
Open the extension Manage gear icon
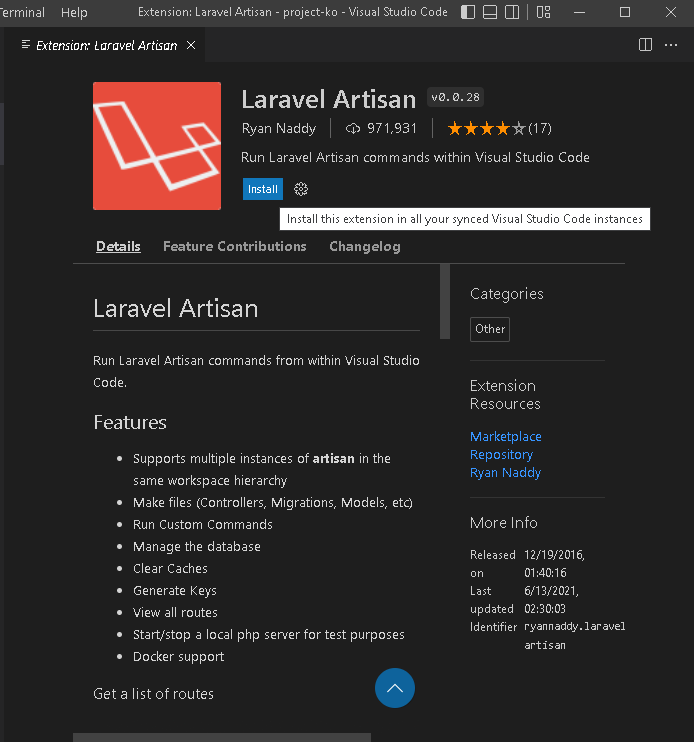(x=301, y=189)
